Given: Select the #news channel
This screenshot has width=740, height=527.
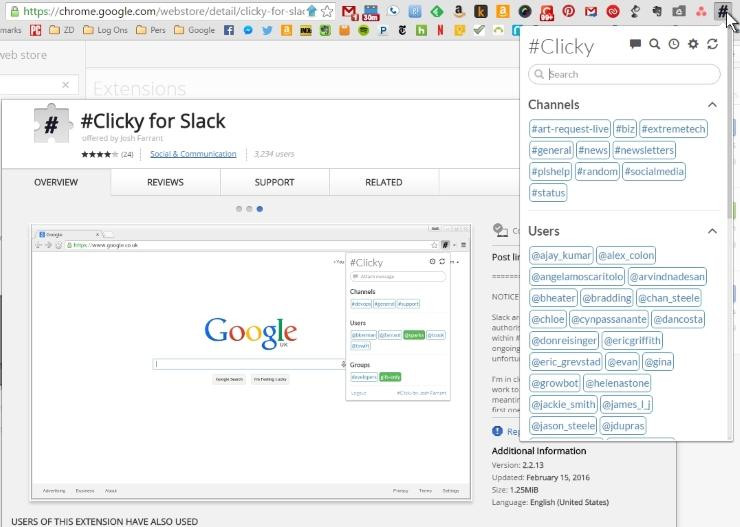Looking at the screenshot, I should (593, 150).
